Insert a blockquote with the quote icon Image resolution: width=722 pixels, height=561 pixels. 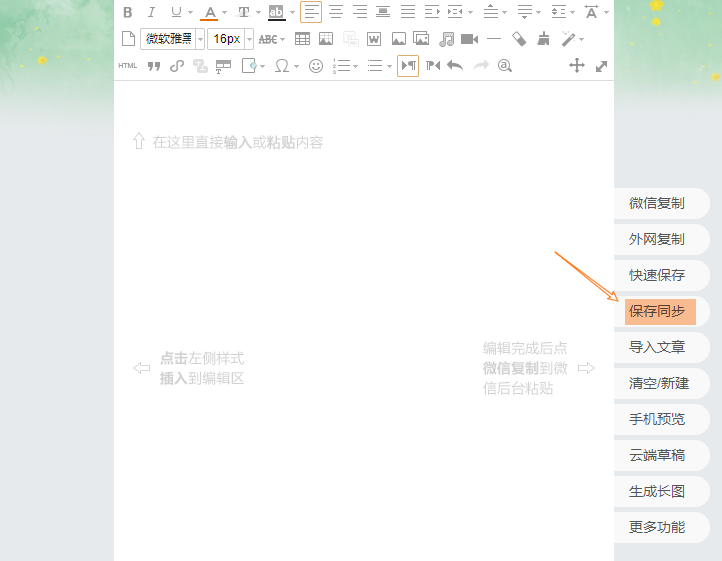click(154, 66)
